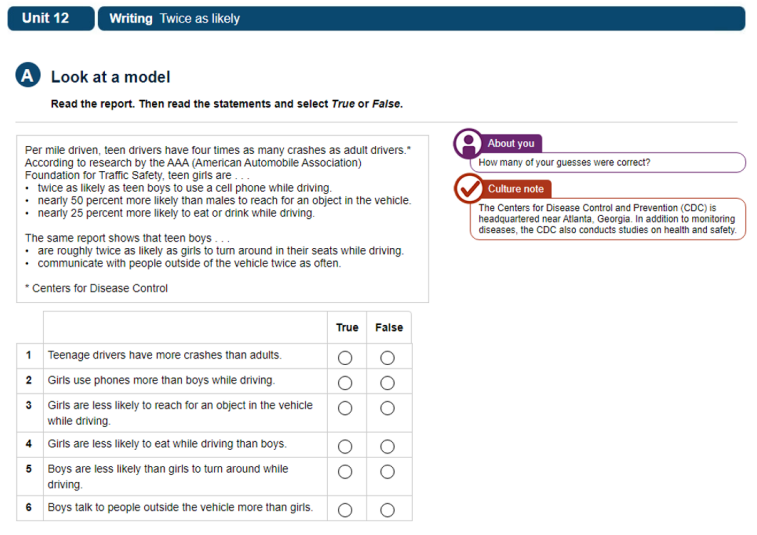The image size is (757, 535).
Task: Mark statement 6 as True
Action: point(345,509)
